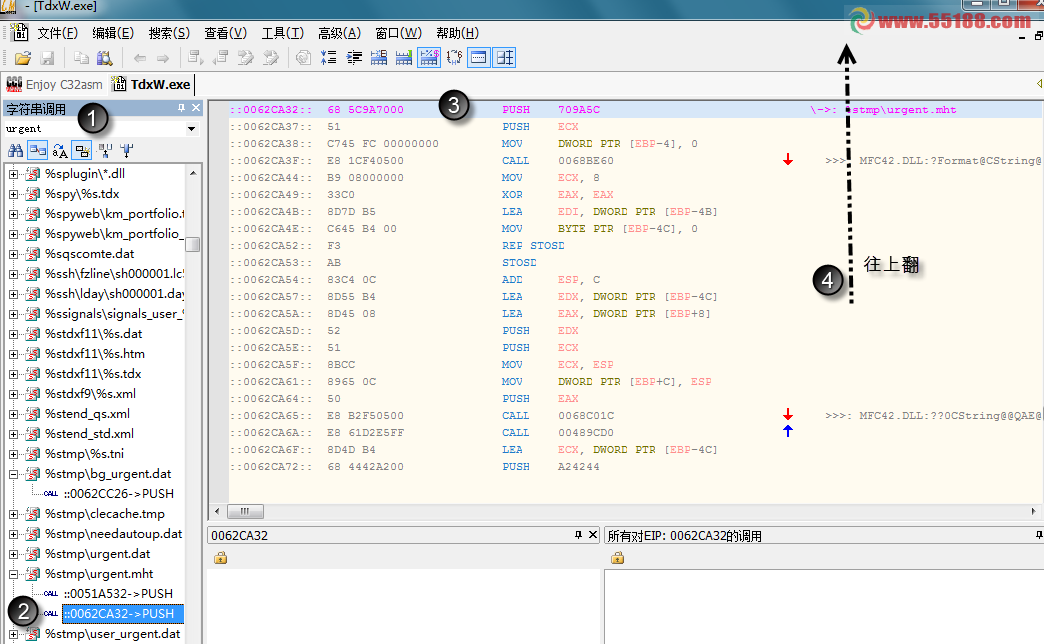Pin the 字符串调用 panel
This screenshot has width=1044, height=644.
181,108
